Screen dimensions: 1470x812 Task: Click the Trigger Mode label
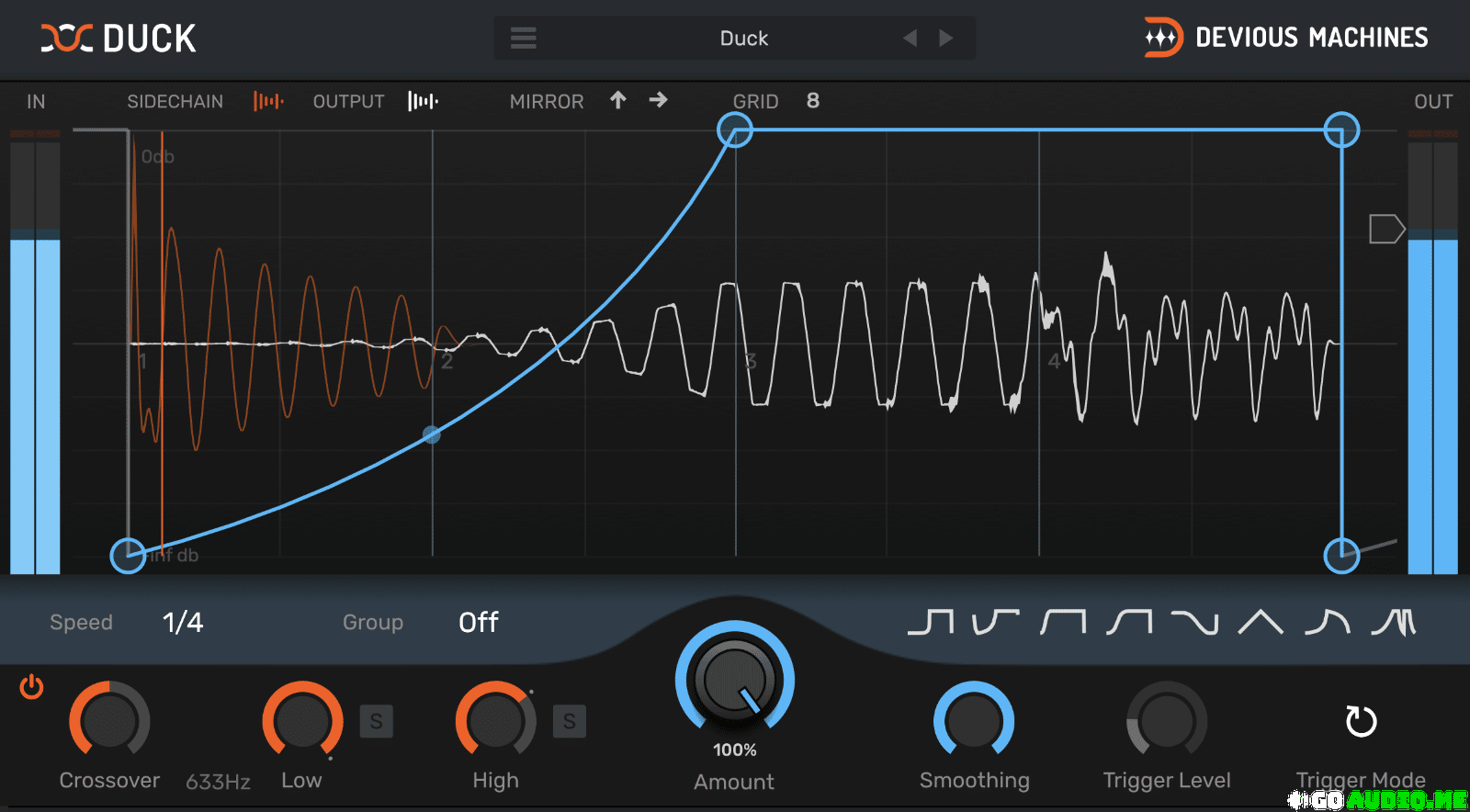tap(1361, 780)
